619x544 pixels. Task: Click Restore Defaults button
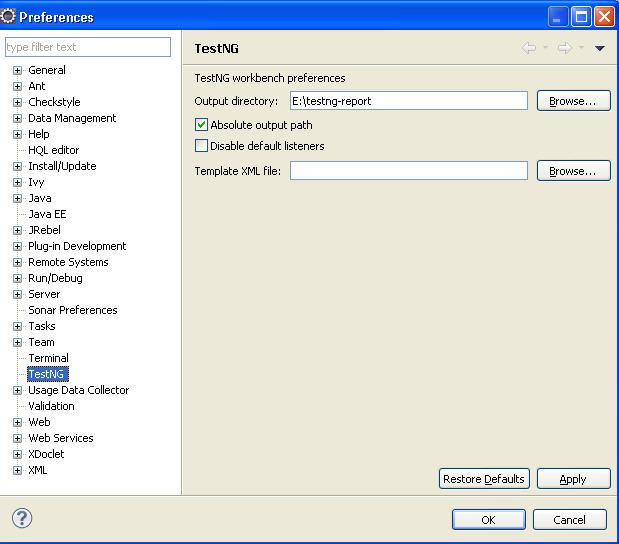[x=484, y=478]
